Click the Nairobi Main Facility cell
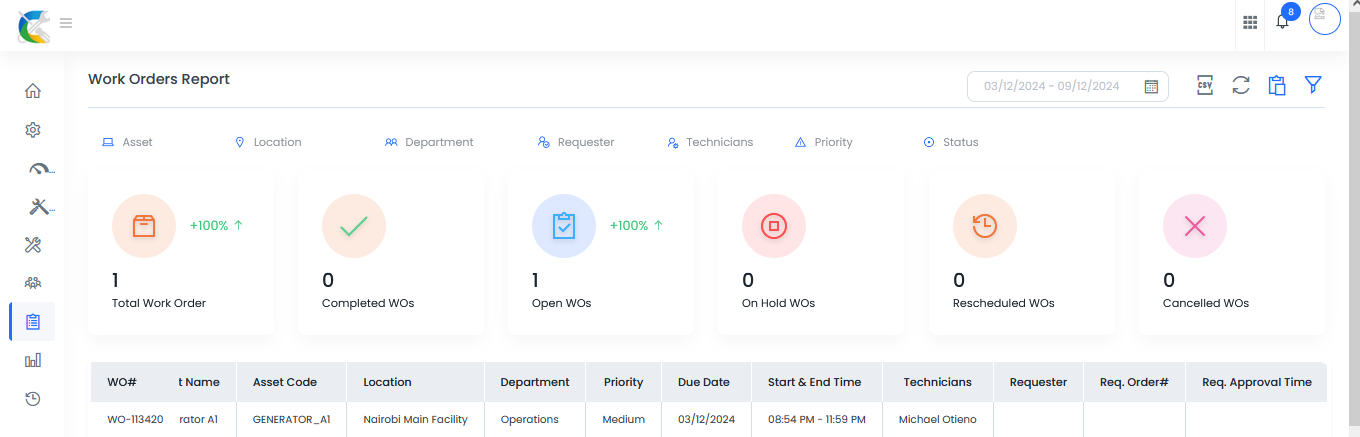Viewport: 1360px width, 437px height. pos(416,419)
